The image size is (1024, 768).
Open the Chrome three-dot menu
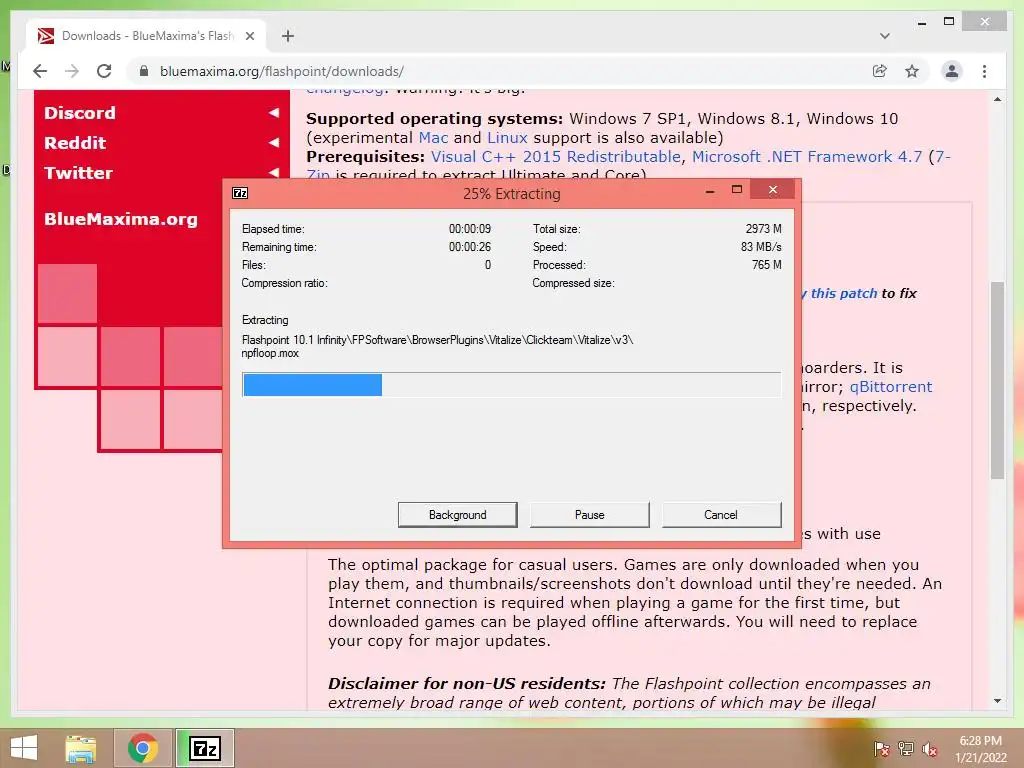tap(984, 71)
